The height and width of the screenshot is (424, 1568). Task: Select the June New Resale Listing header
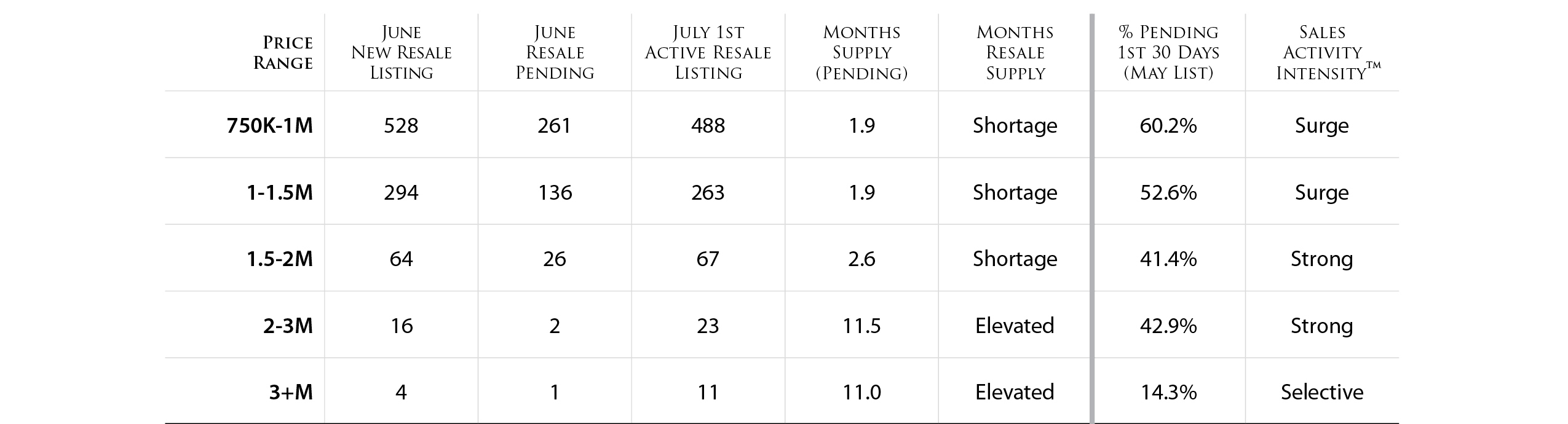pyautogui.click(x=402, y=52)
